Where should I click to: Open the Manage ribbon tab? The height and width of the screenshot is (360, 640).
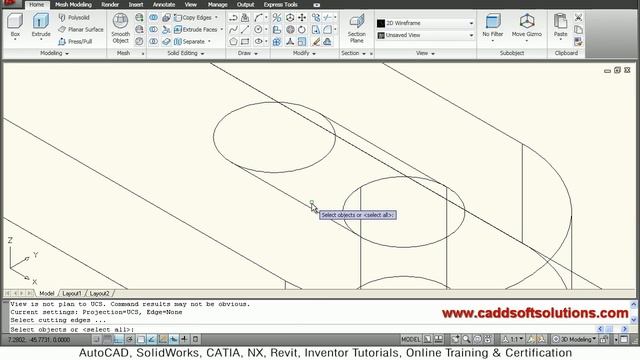point(217,4)
